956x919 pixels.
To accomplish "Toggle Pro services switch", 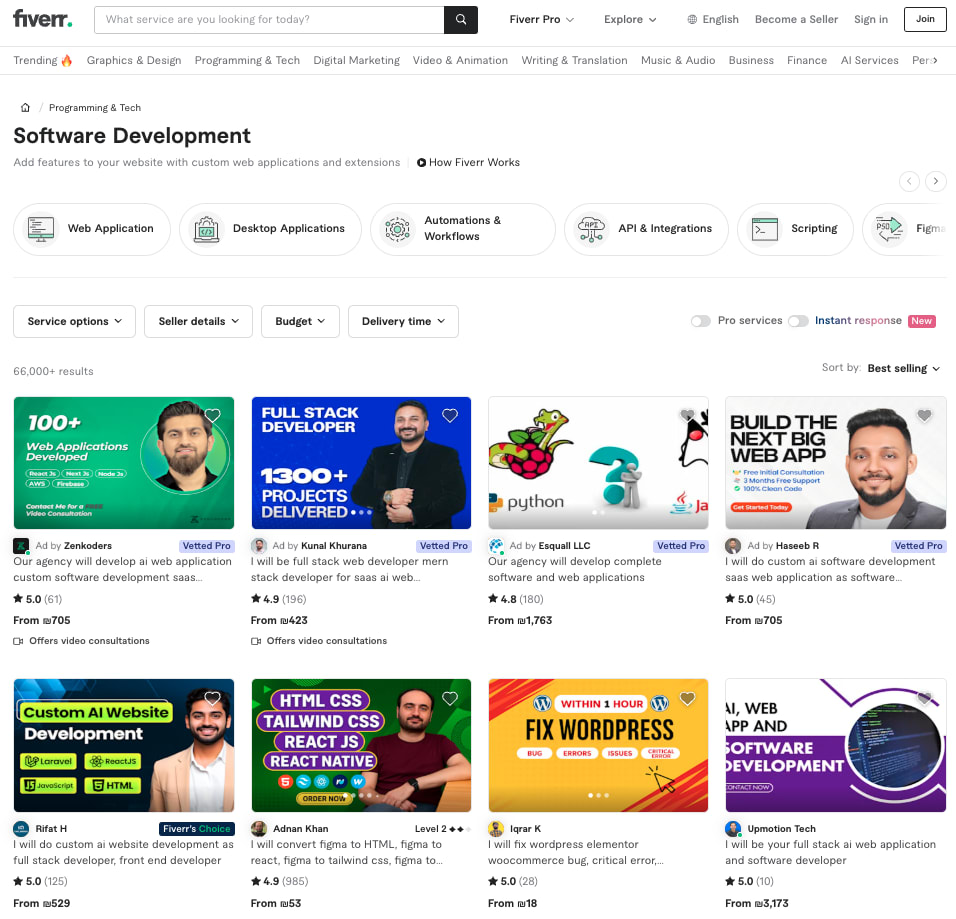I will [701, 321].
